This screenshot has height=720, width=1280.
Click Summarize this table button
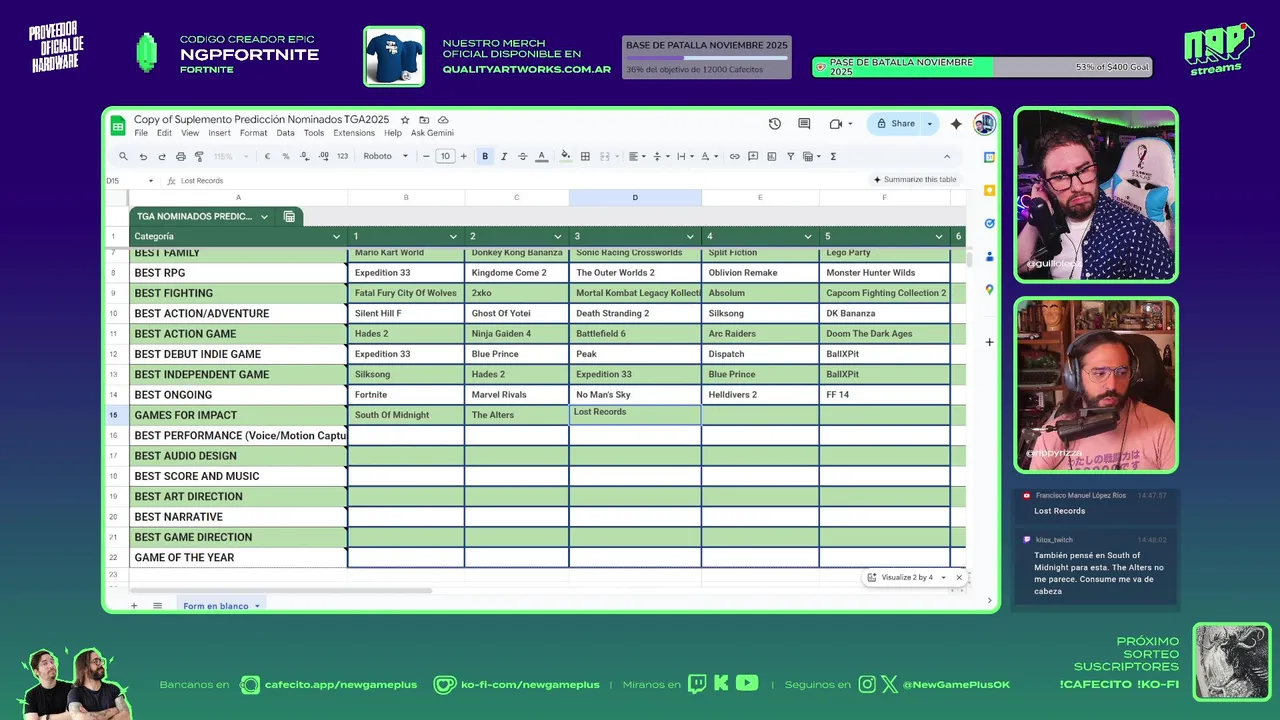(915, 180)
